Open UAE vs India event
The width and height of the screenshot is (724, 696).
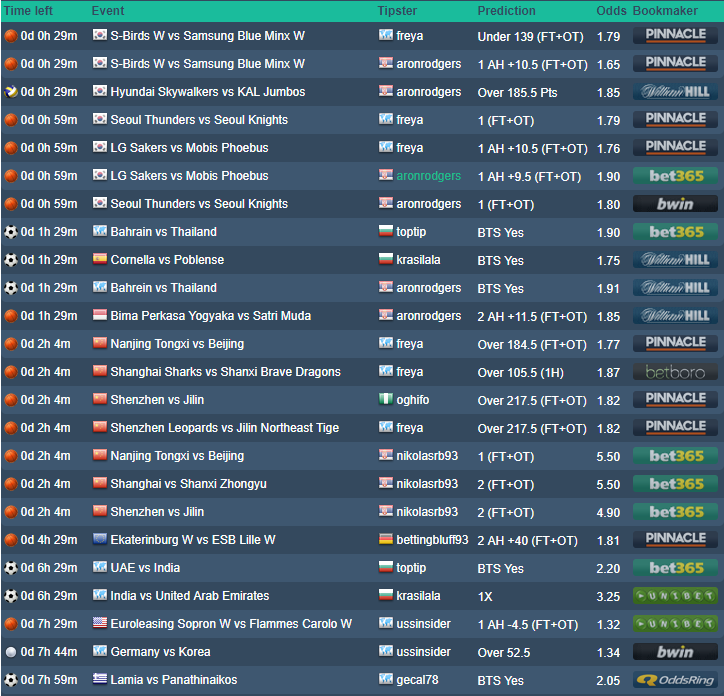pos(145,568)
